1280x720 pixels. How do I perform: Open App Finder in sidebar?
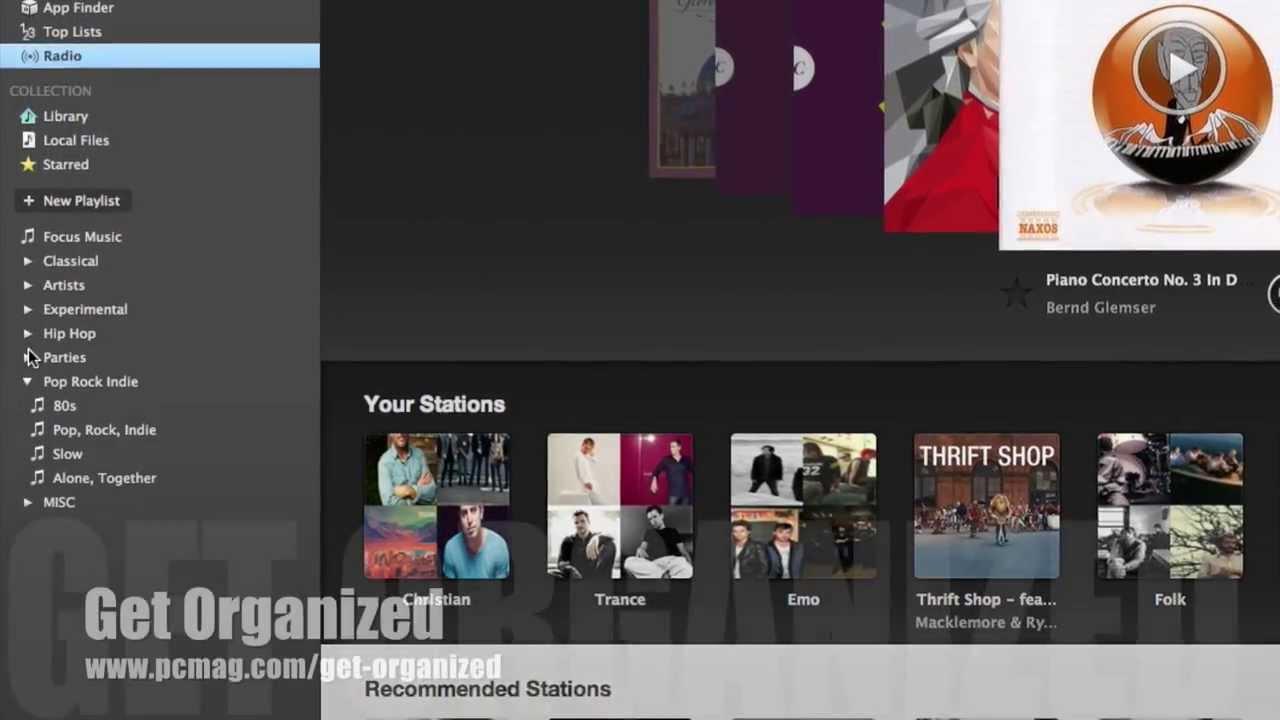coord(78,8)
